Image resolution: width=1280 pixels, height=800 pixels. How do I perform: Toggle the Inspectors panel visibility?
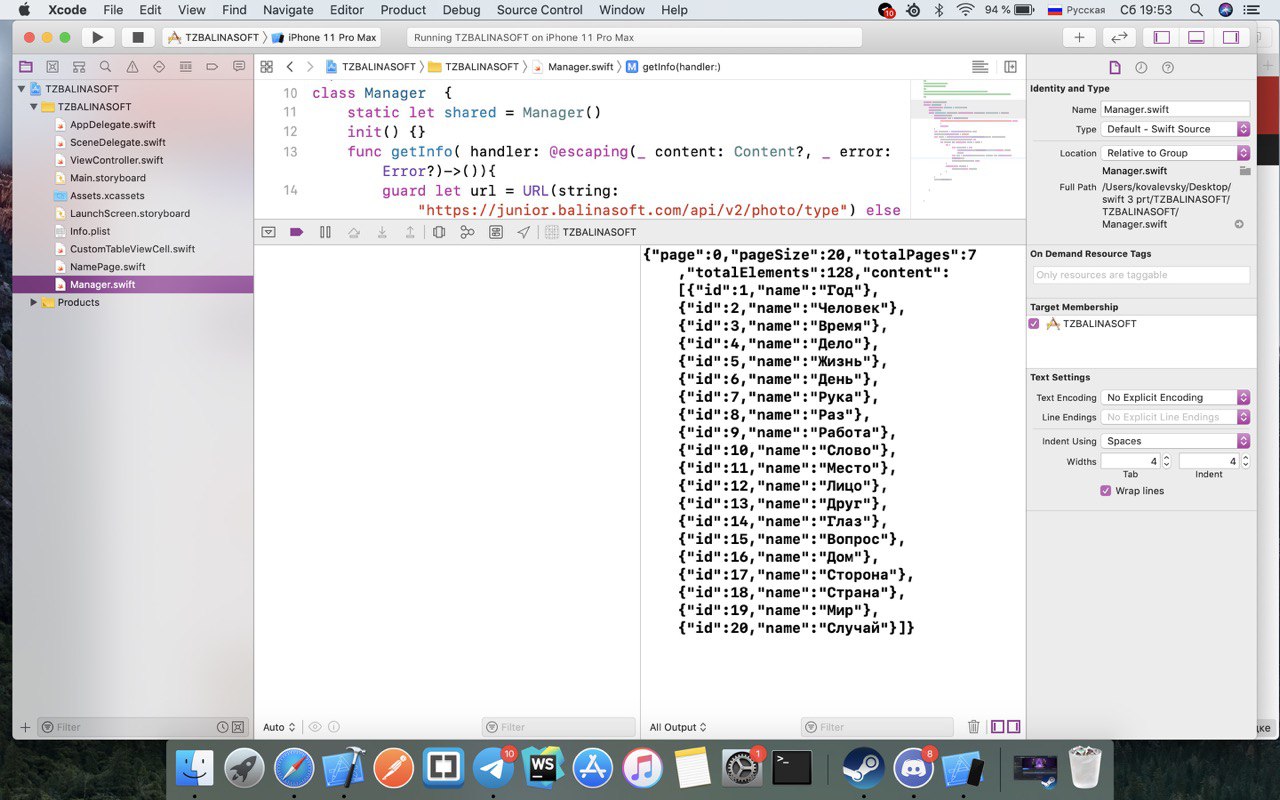(x=1231, y=37)
